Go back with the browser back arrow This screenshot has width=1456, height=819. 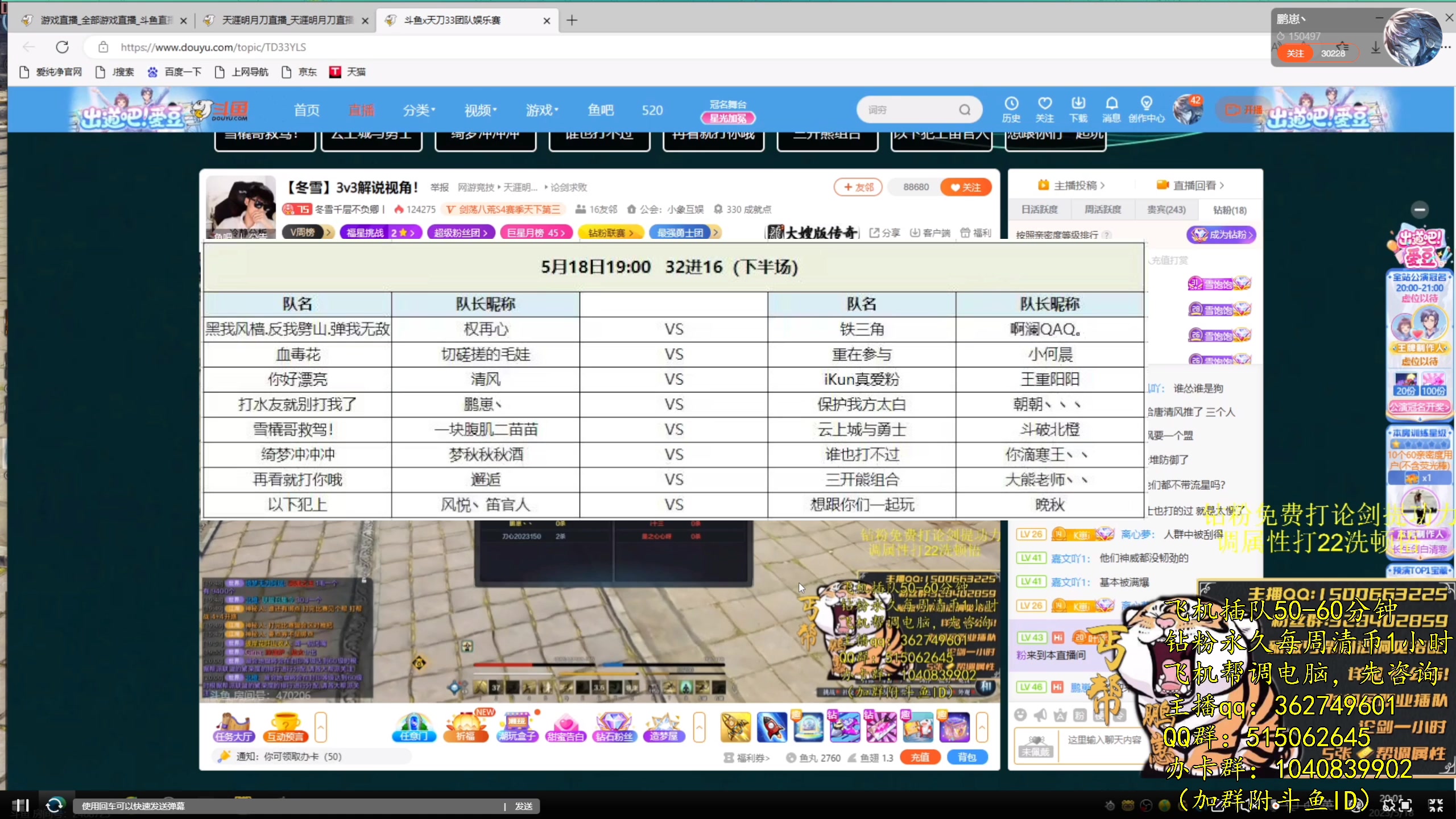29,47
